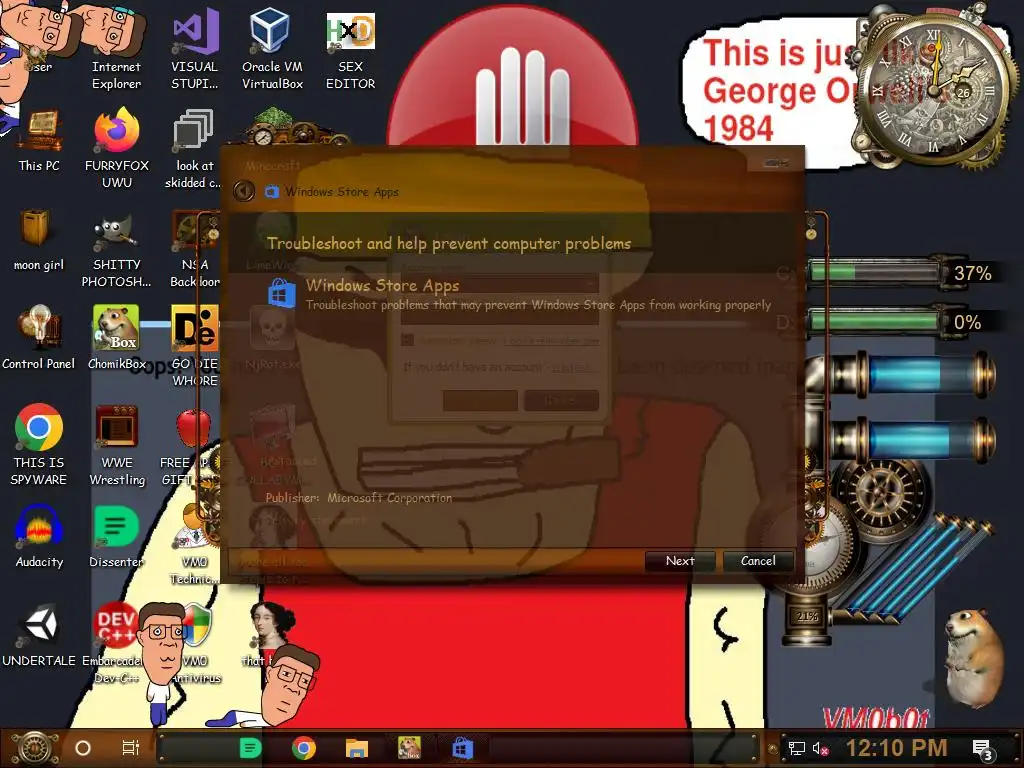The height and width of the screenshot is (768, 1024).
Task: Click 'Troubleshoot and help prevent computer problems' heading
Action: (x=449, y=244)
